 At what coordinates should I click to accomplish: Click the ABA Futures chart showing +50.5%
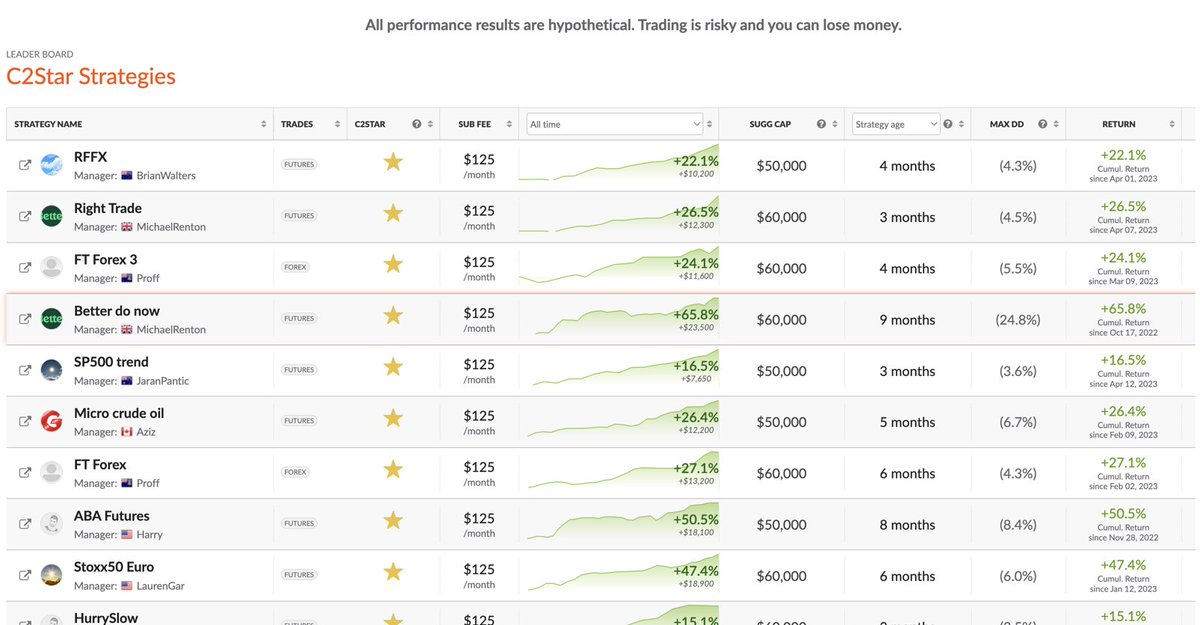619,523
